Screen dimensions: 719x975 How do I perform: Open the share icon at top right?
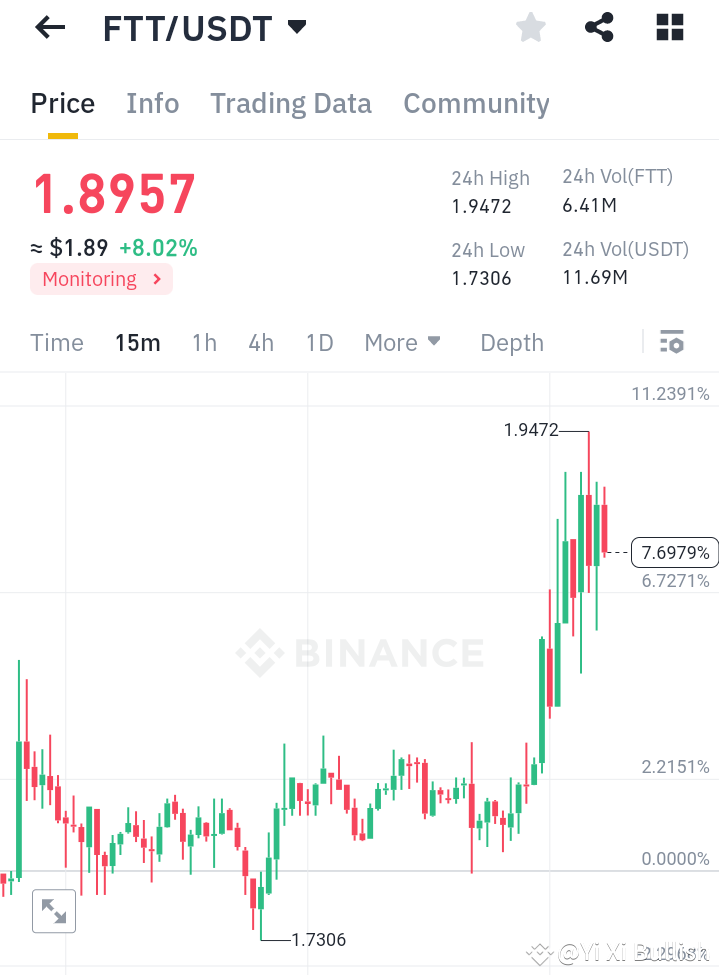[599, 27]
